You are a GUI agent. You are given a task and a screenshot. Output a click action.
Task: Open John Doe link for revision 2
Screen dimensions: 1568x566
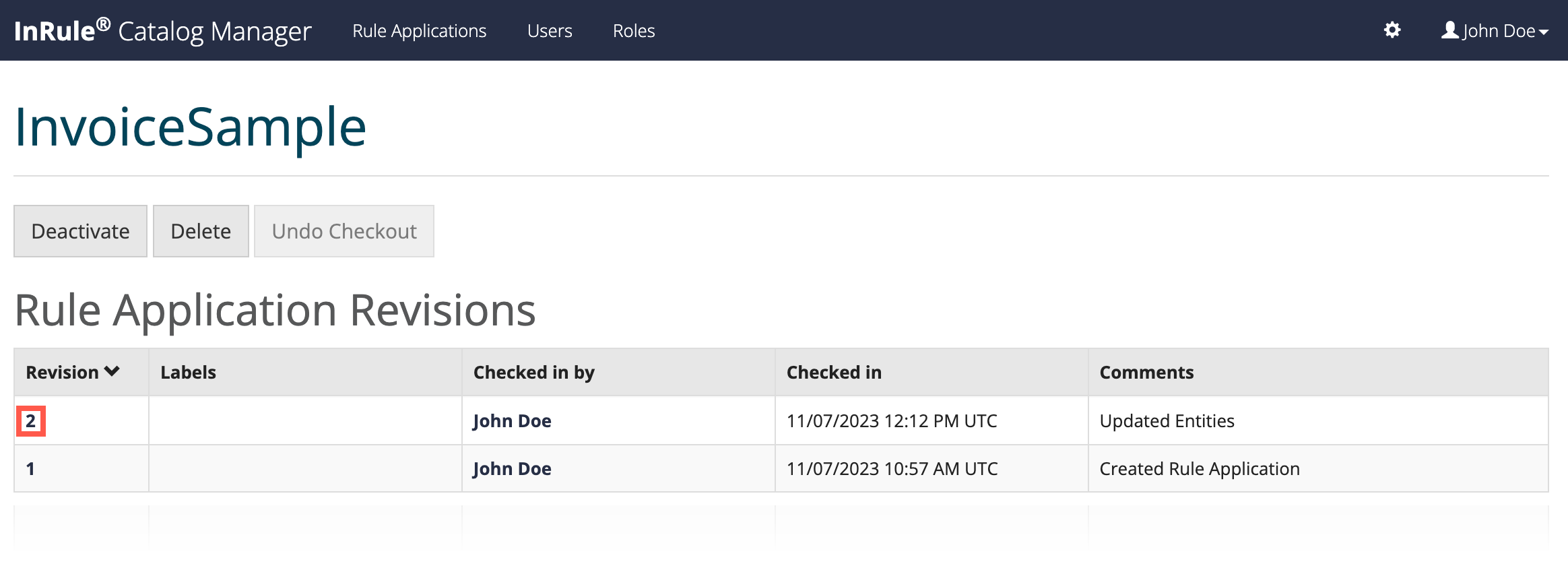(512, 421)
